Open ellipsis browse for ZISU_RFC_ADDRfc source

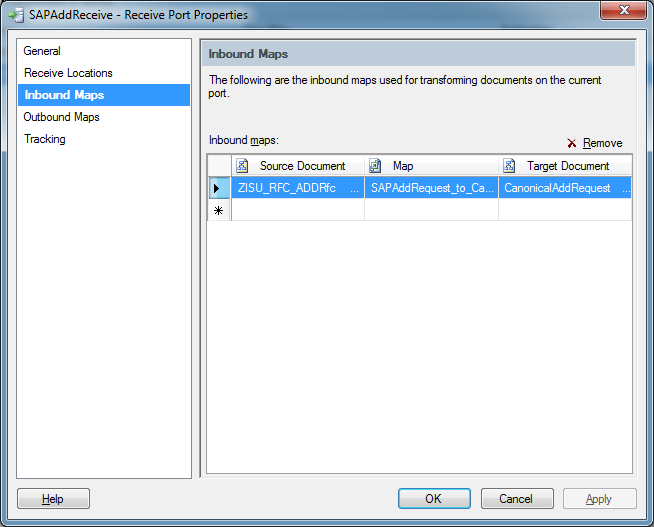click(355, 189)
